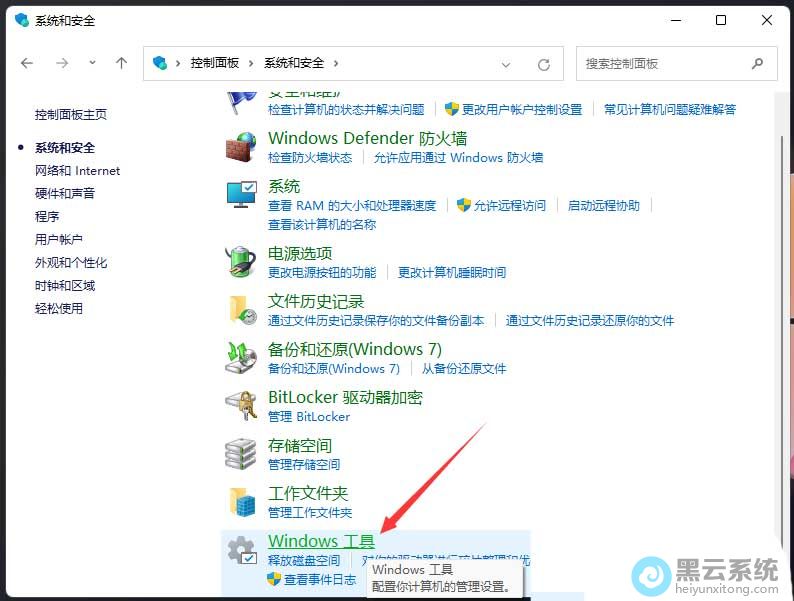The height and width of the screenshot is (601, 794).
Task: Open 轻松使用 category in sidebar
Action: pos(59,308)
